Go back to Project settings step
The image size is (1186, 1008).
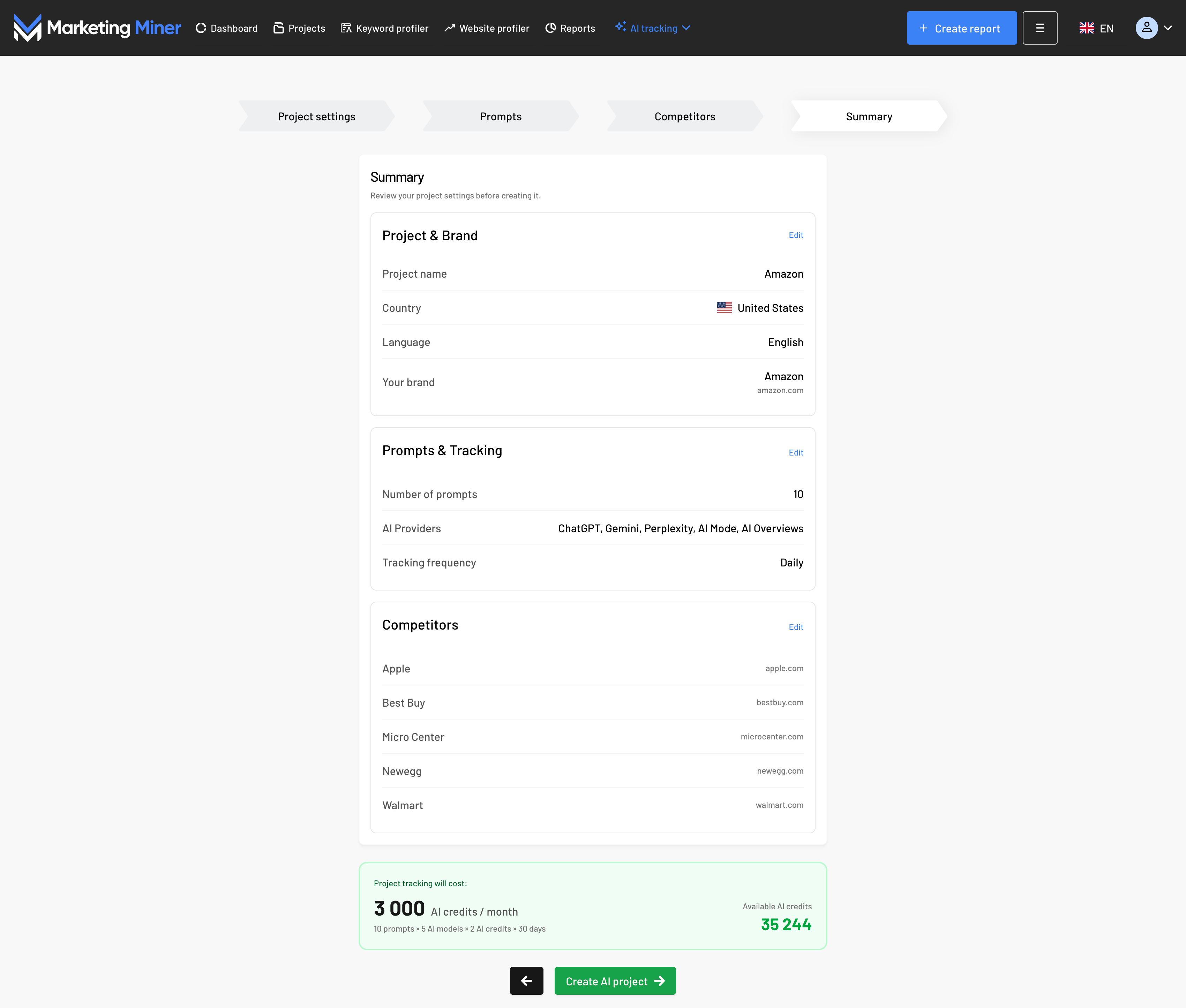click(x=316, y=116)
